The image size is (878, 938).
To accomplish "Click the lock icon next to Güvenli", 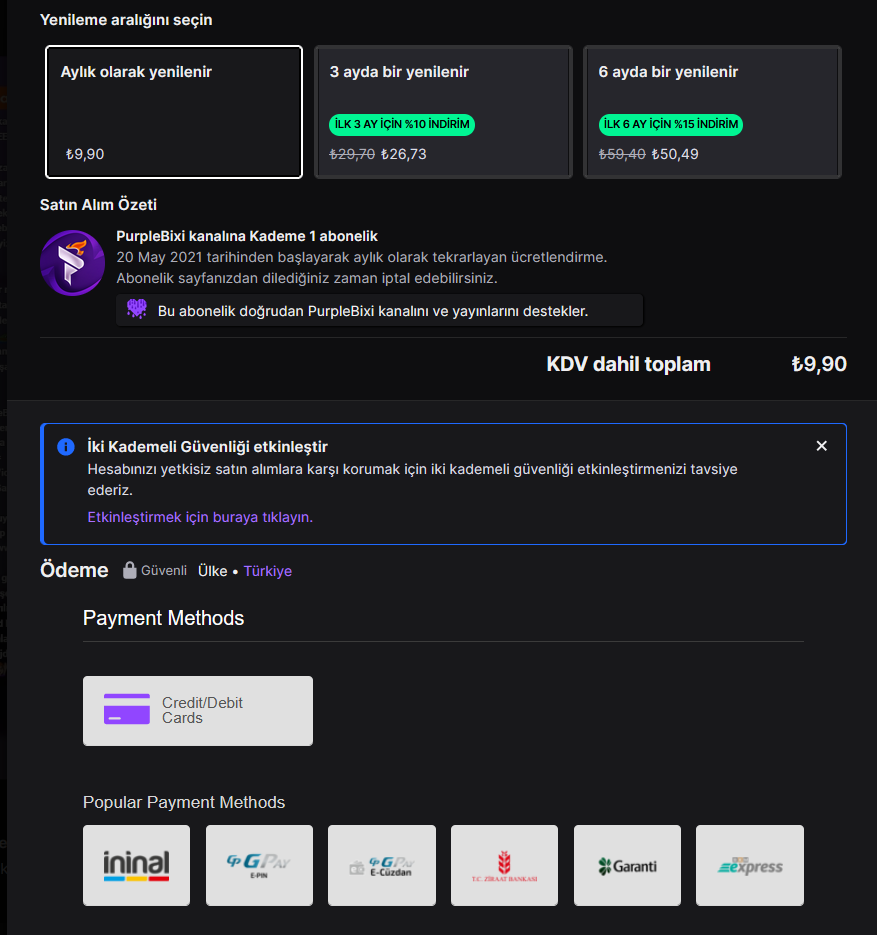I will click(x=129, y=571).
